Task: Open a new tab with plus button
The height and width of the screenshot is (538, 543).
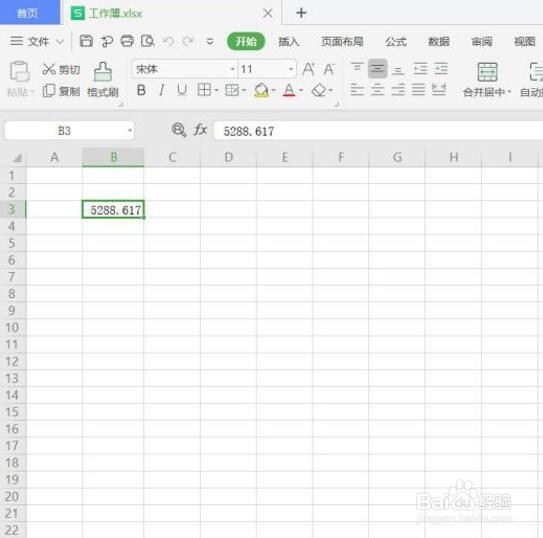Action: (301, 13)
